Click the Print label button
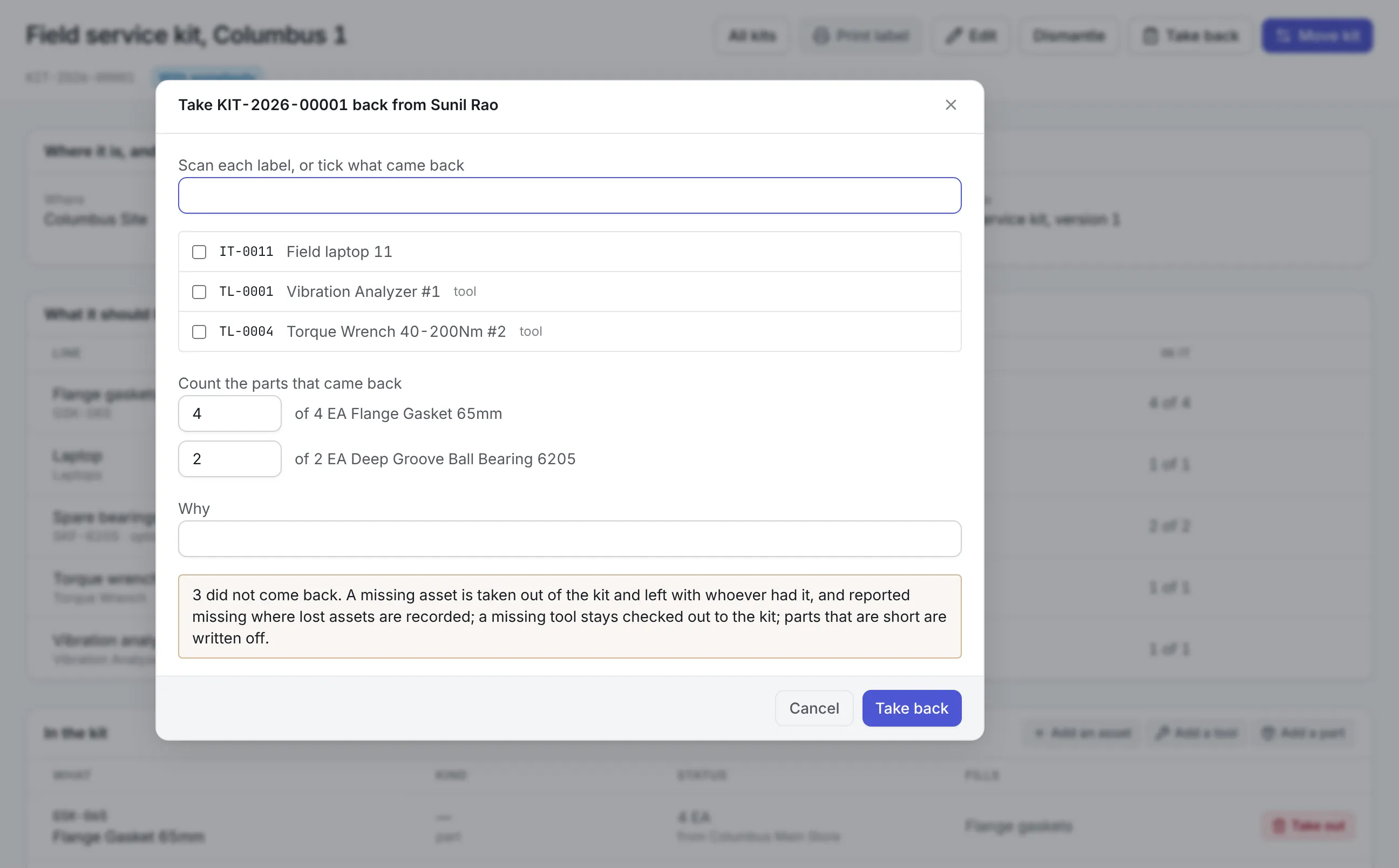This screenshot has height=868, width=1399. (x=861, y=36)
